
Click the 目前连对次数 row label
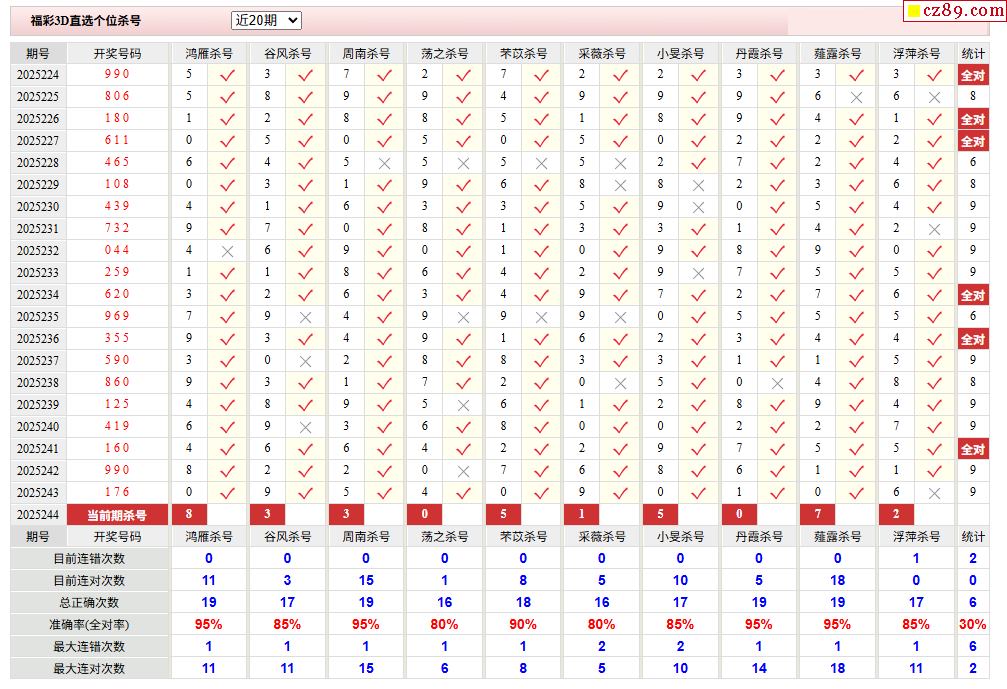(89, 581)
